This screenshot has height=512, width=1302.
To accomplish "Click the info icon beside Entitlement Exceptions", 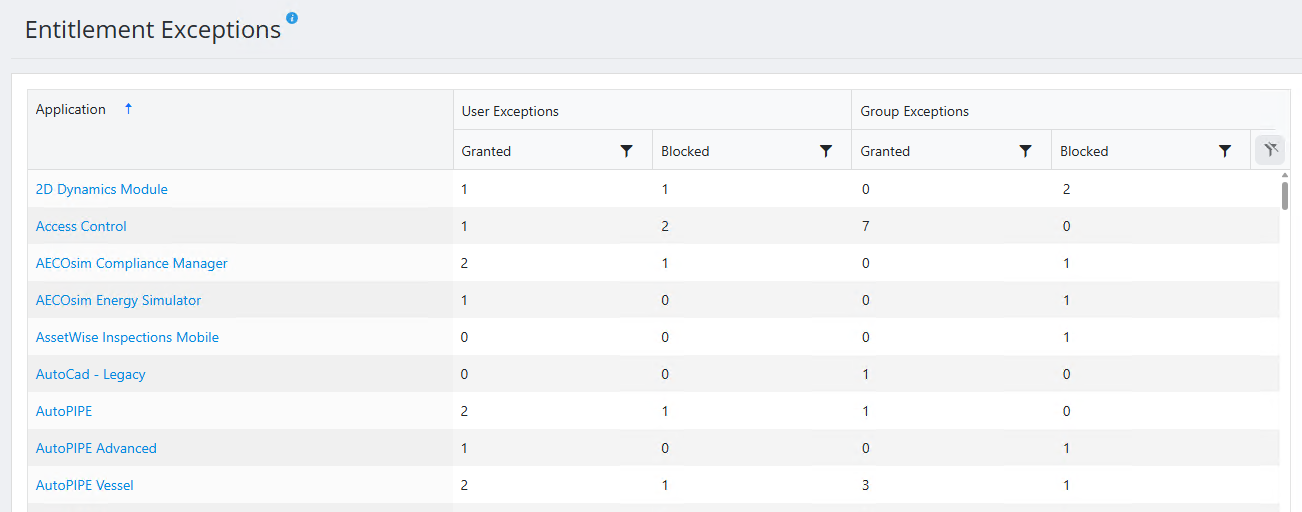I will click(x=292, y=18).
